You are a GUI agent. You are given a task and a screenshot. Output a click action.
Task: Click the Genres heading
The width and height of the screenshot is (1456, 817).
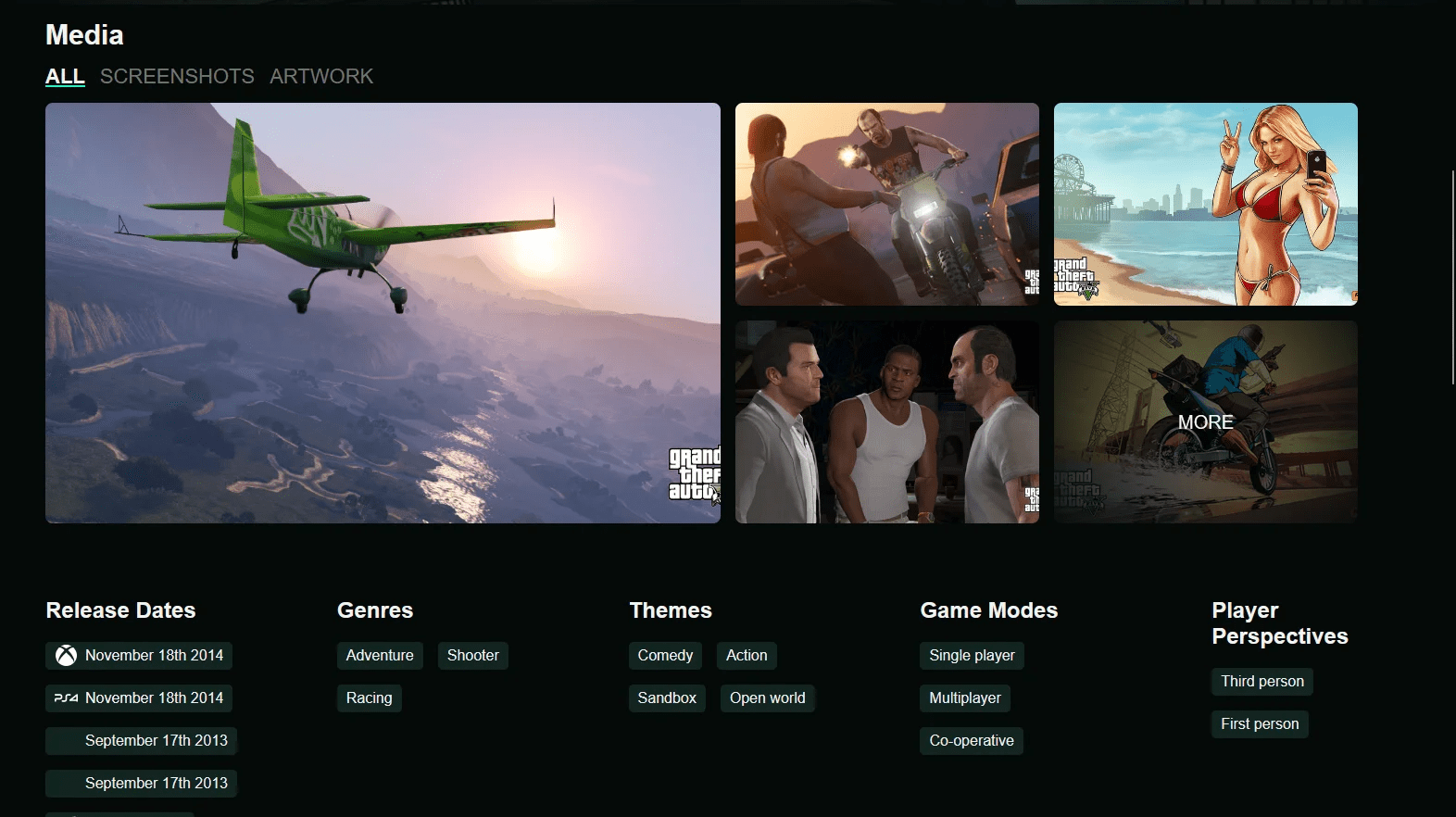[x=375, y=610]
